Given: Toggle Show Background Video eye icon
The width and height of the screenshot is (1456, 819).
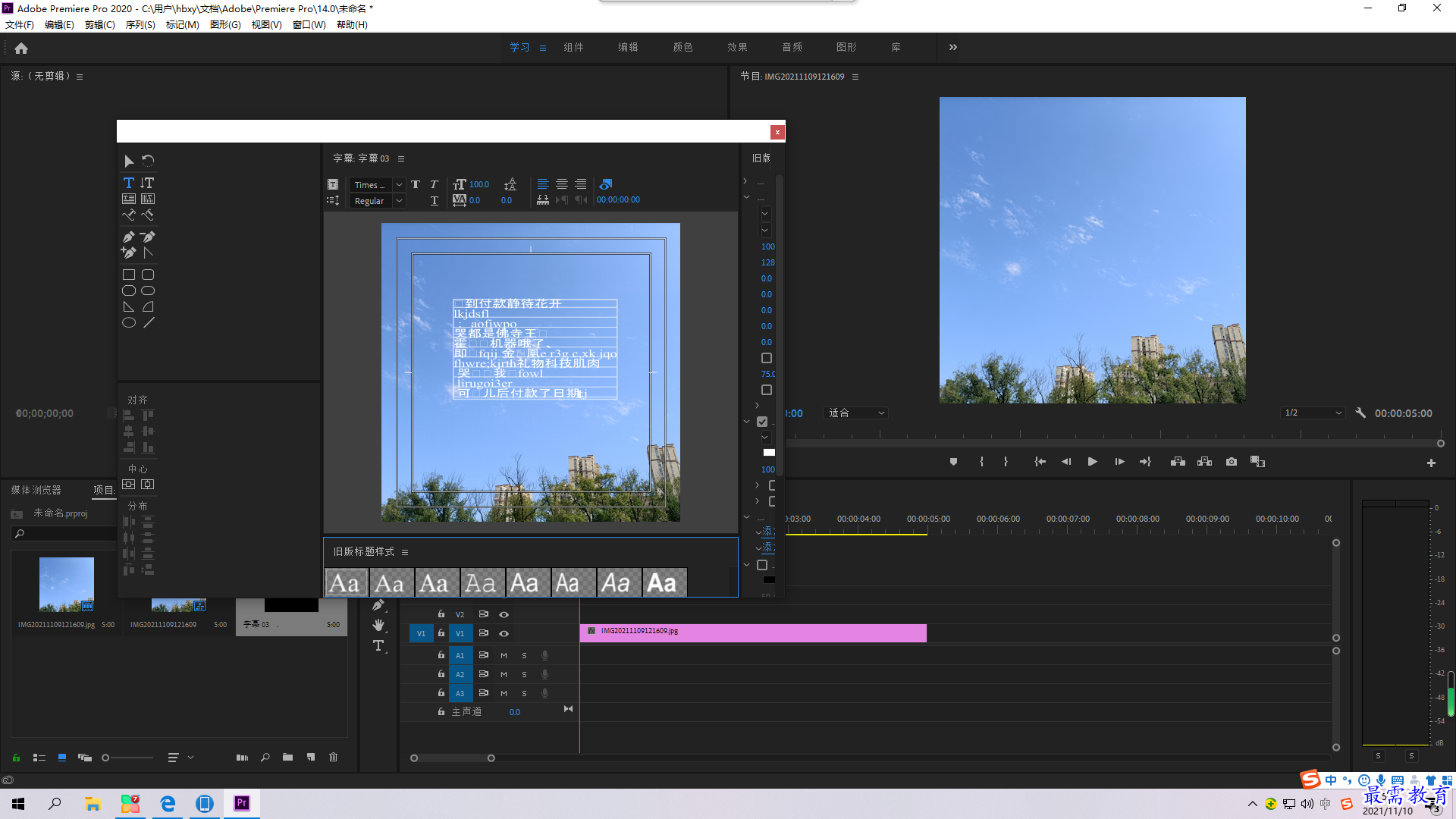Looking at the screenshot, I should pos(605,184).
